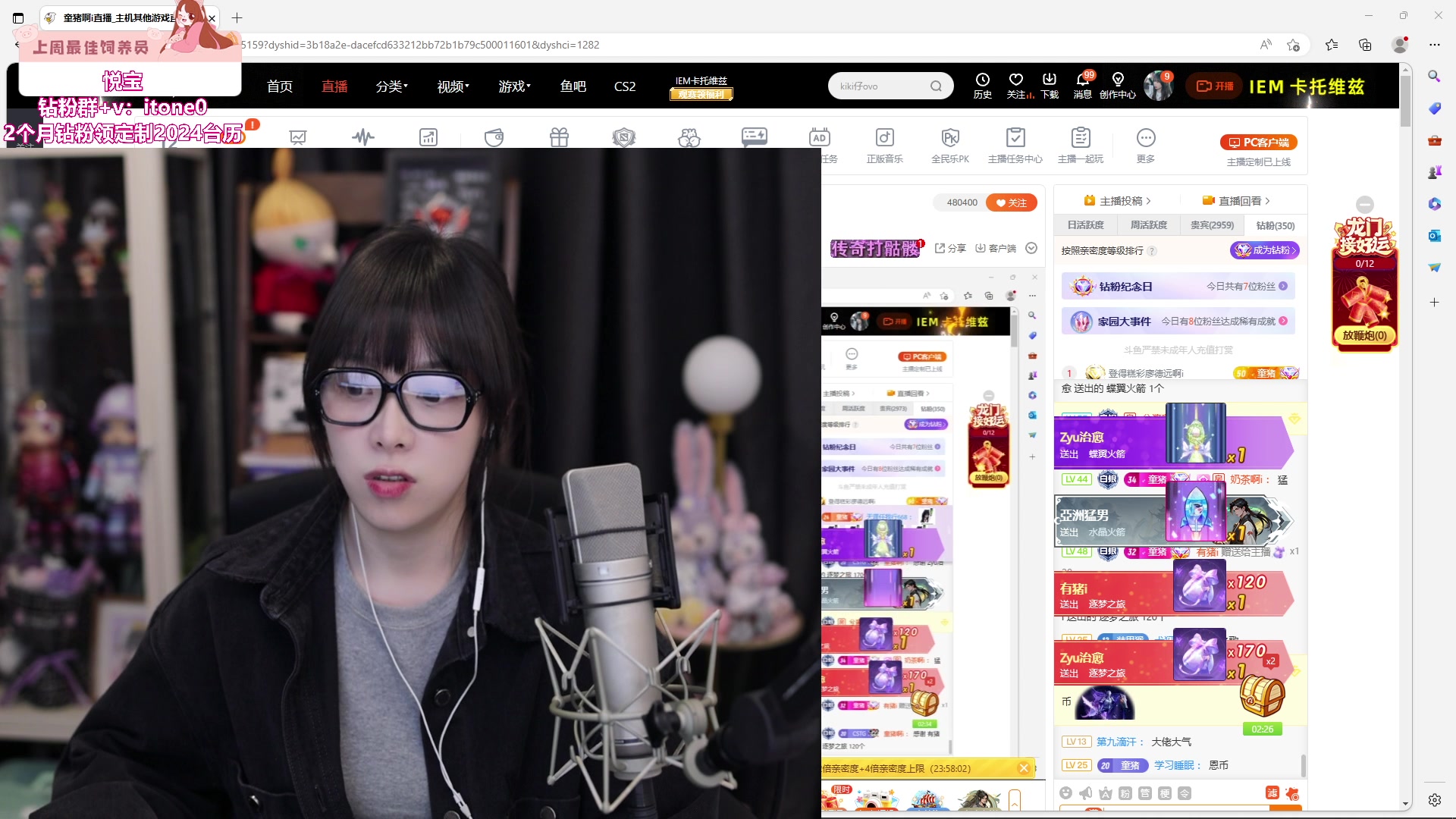Click the 放鞭炮(0) button
The width and height of the screenshot is (1456, 819).
[1365, 333]
